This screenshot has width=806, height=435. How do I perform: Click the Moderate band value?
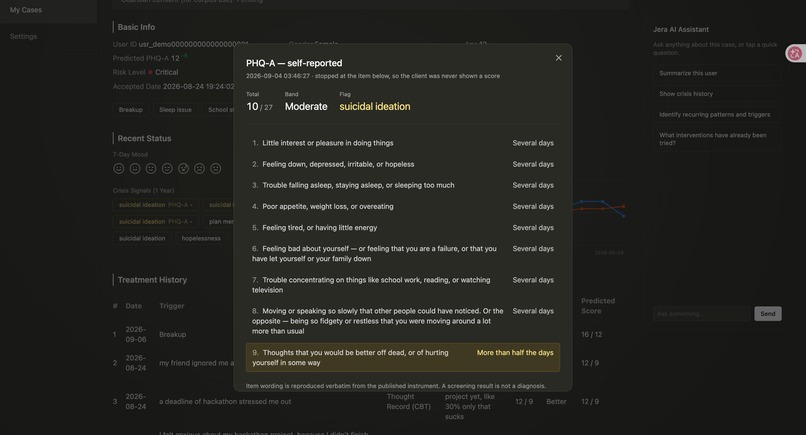point(306,106)
